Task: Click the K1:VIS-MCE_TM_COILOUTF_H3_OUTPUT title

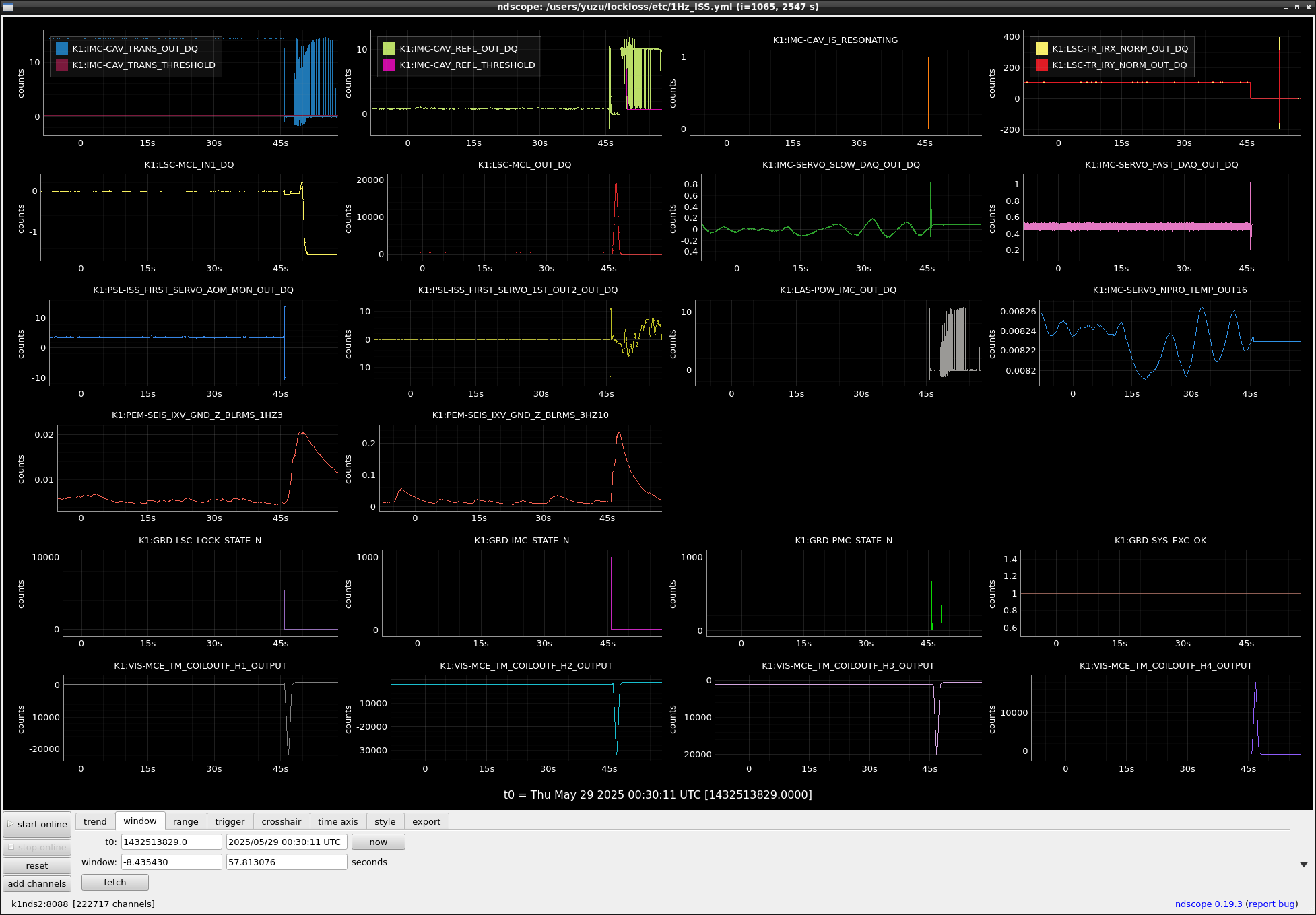Action: [849, 665]
